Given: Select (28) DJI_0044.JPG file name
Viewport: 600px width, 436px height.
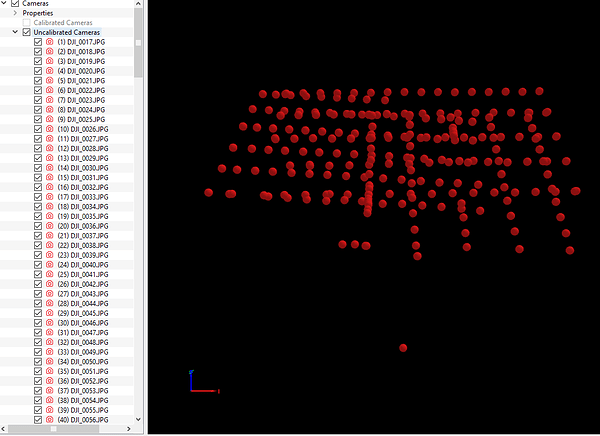Looking at the screenshot, I should (x=83, y=304).
